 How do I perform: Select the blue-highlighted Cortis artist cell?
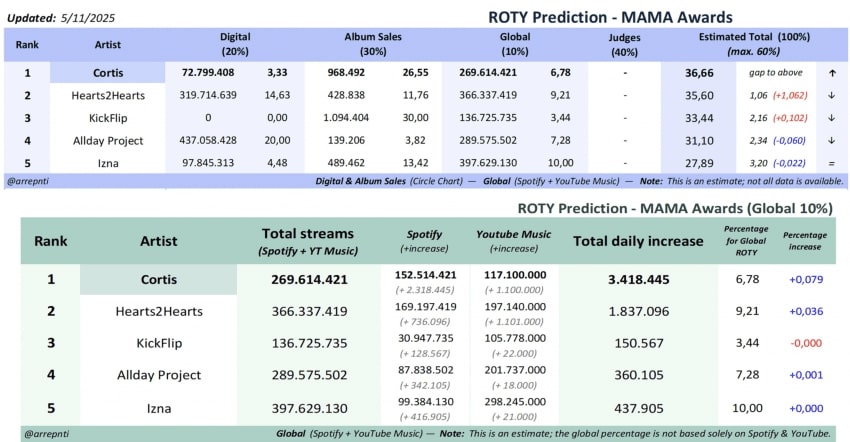107,73
